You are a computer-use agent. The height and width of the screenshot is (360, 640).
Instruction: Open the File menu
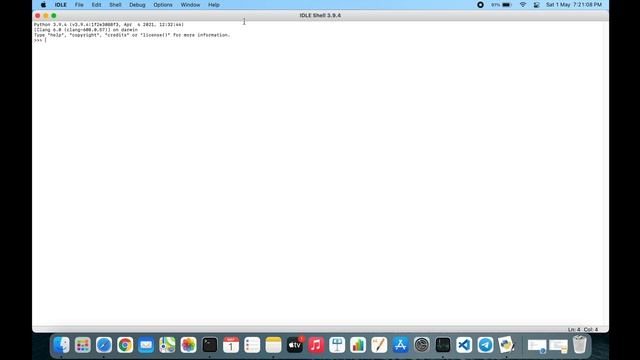[x=79, y=5]
